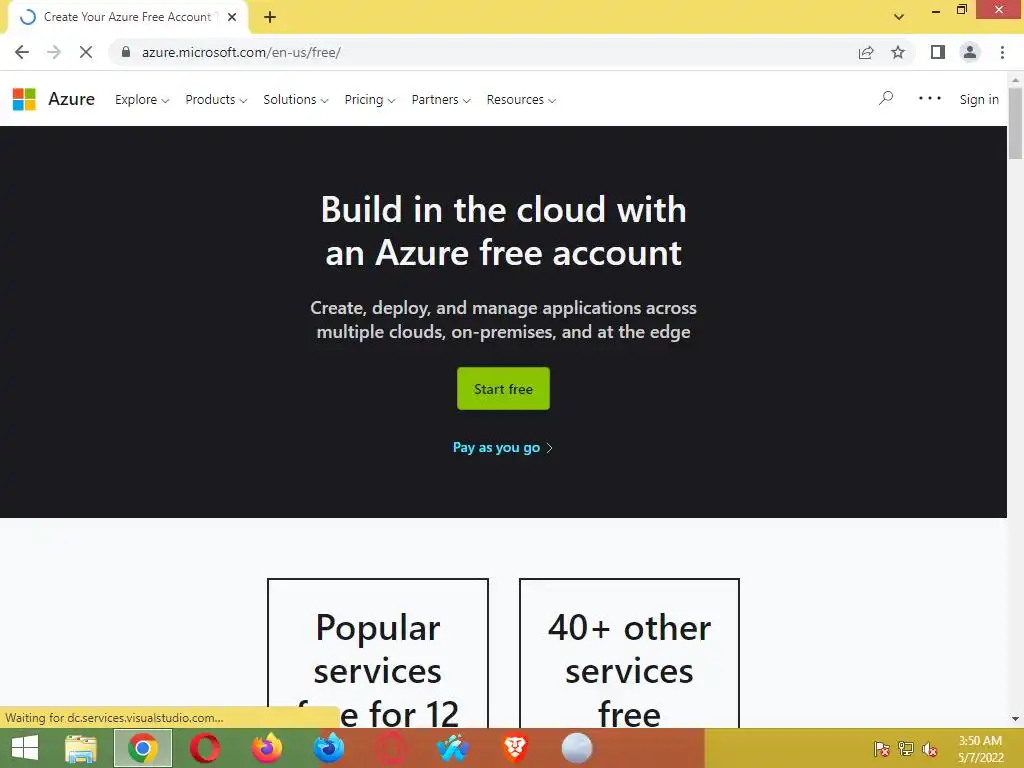The height and width of the screenshot is (768, 1024).
Task: Select the Create Your Azure Free Account tab
Action: point(127,17)
